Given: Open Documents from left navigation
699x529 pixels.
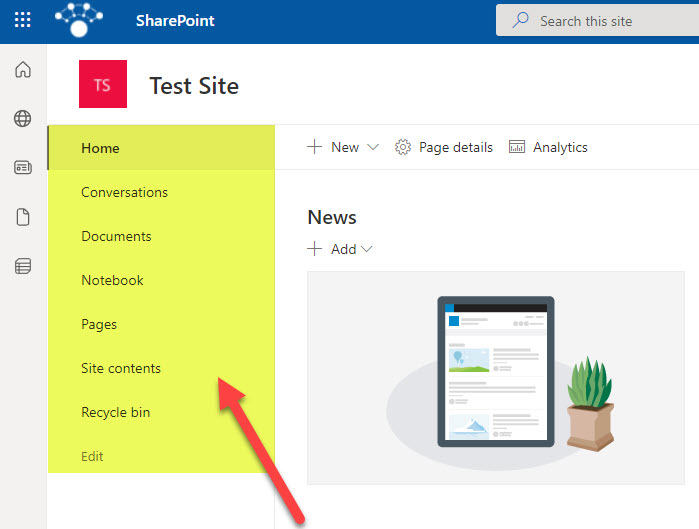Looking at the screenshot, I should point(116,236).
